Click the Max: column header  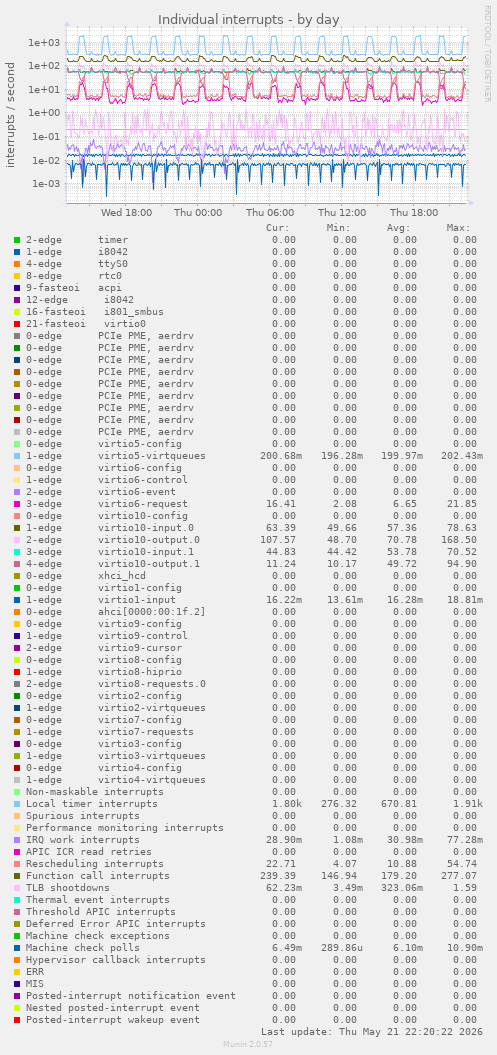(459, 227)
